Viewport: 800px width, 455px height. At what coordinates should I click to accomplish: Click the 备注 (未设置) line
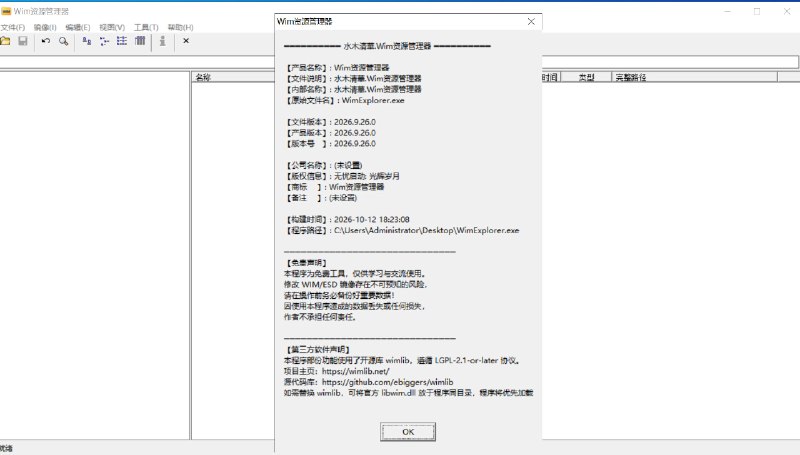click(x=320, y=197)
